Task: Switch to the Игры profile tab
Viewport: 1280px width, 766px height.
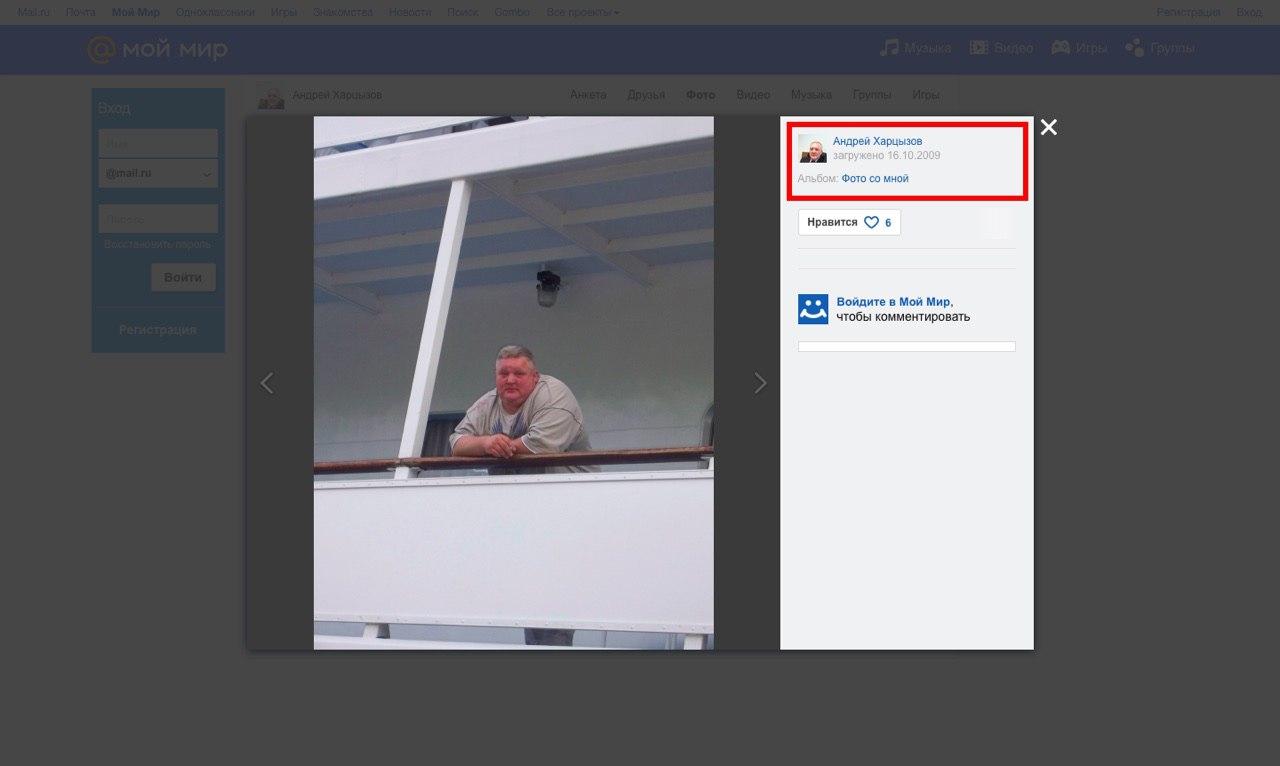Action: pos(925,95)
